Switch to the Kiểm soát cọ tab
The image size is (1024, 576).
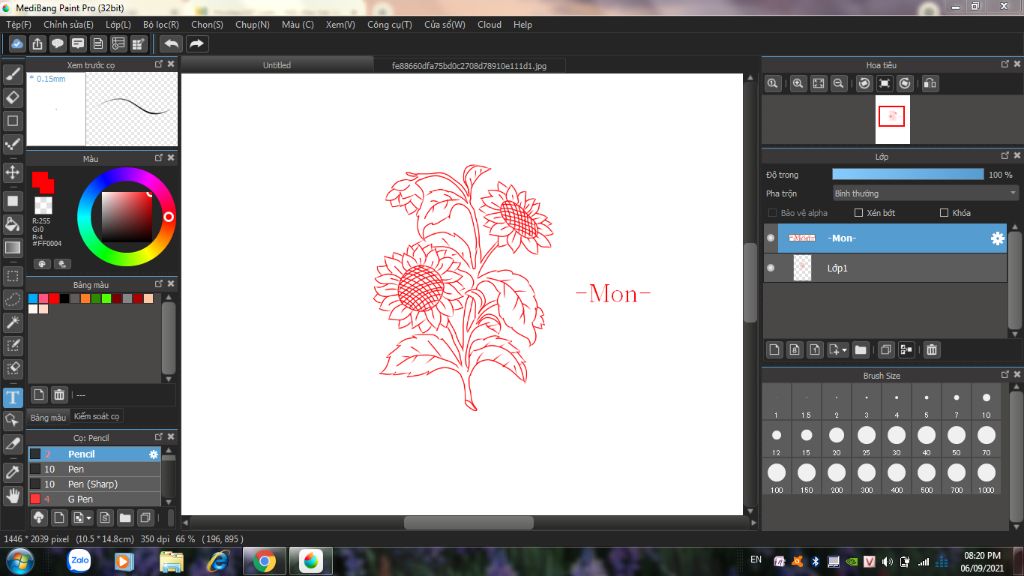point(97,416)
